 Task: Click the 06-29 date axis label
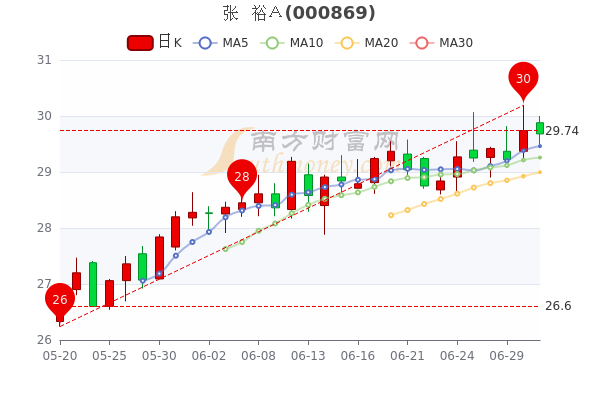tap(507, 356)
